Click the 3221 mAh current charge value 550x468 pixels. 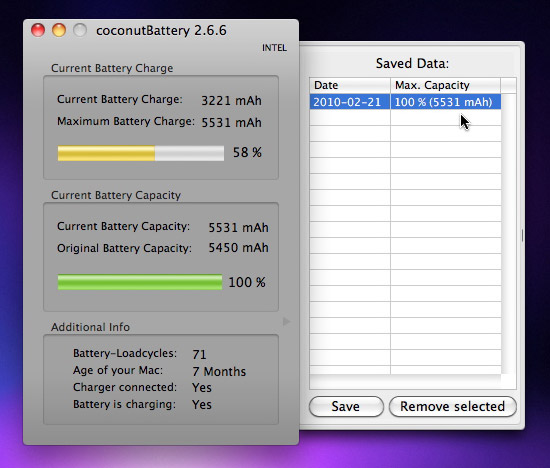(231, 101)
